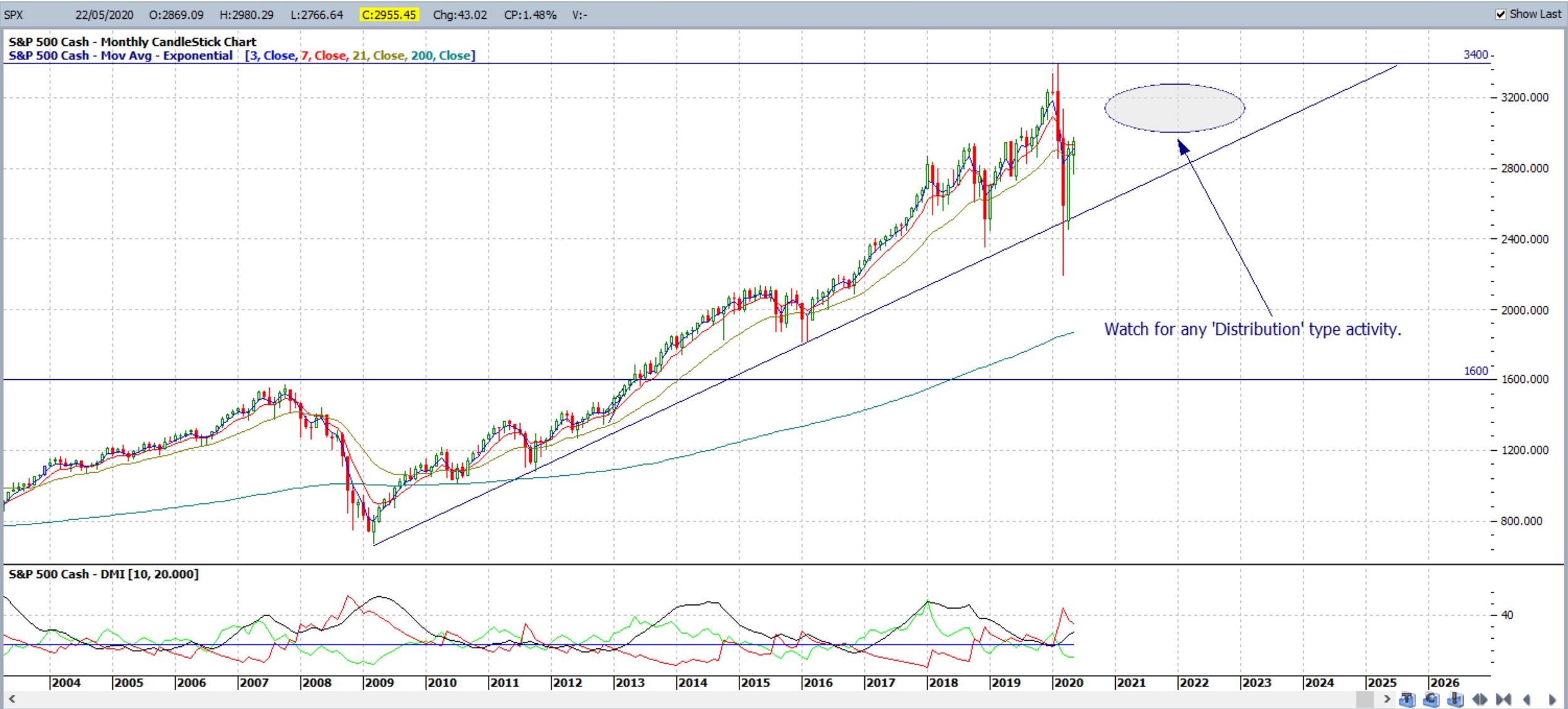Select the grey ellipse drawing on chart

(x=1175, y=108)
